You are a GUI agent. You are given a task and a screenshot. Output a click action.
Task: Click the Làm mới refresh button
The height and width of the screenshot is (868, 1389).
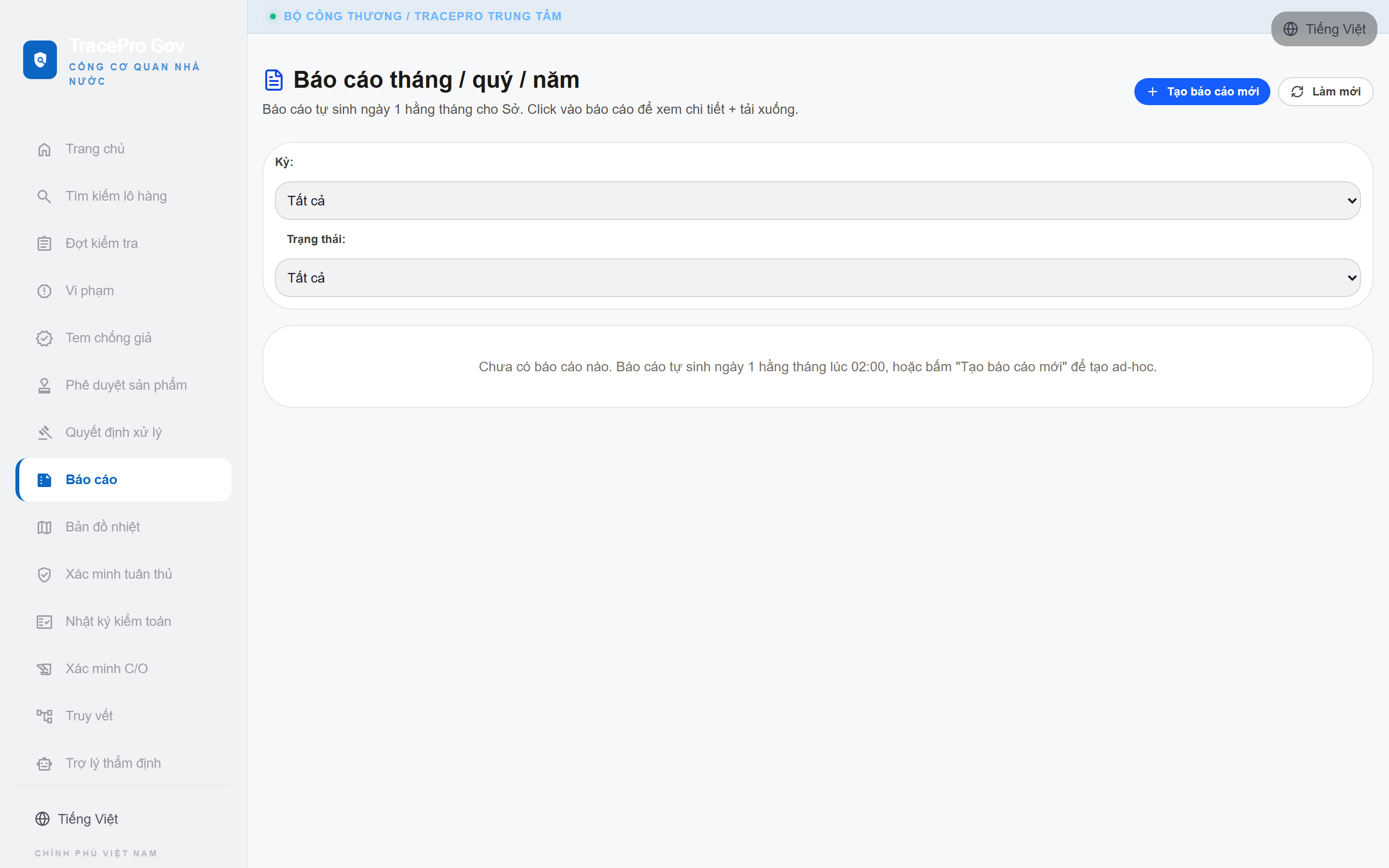pyautogui.click(x=1325, y=92)
